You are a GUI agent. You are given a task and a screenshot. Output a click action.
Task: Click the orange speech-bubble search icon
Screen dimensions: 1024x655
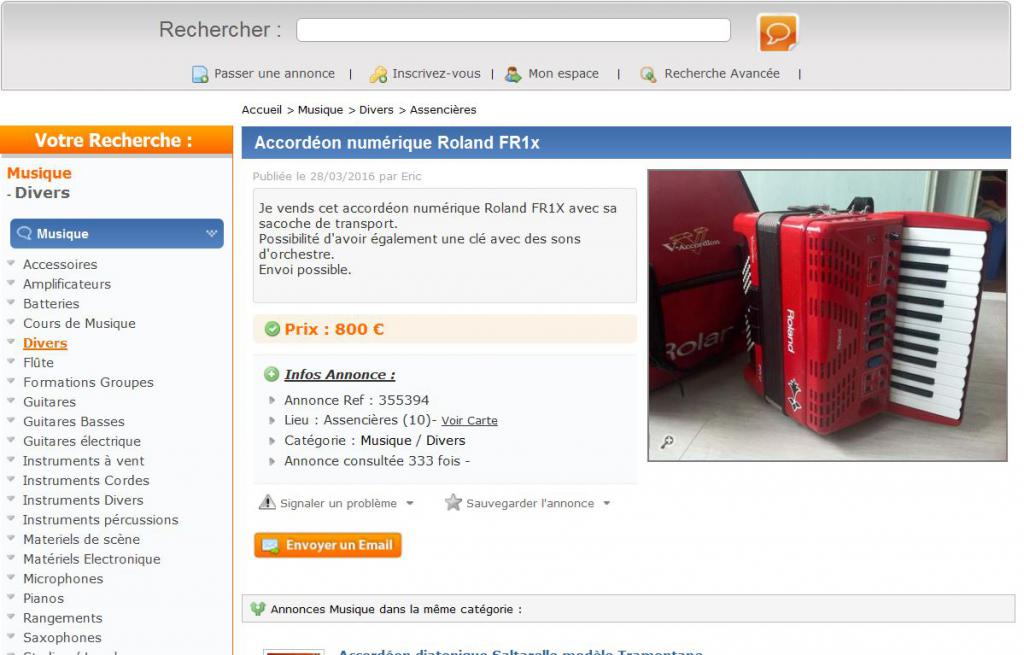point(777,32)
